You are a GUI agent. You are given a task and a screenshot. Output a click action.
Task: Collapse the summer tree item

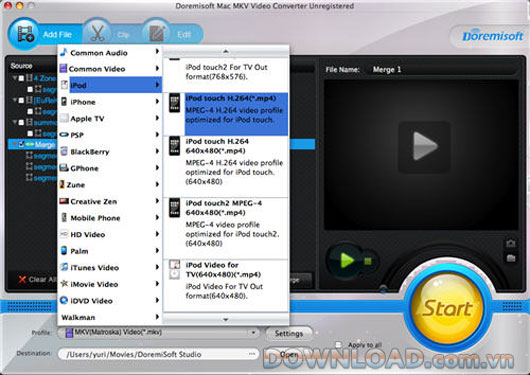(15, 122)
